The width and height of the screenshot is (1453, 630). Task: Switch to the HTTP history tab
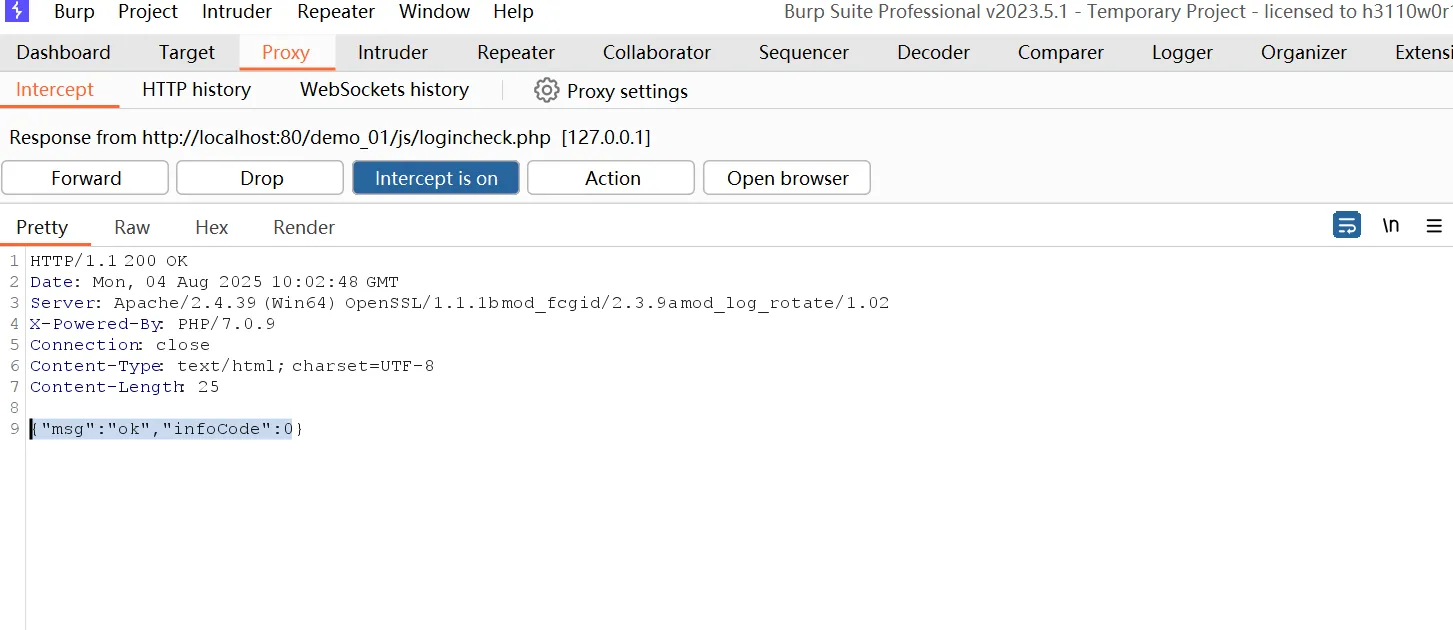[196, 90]
